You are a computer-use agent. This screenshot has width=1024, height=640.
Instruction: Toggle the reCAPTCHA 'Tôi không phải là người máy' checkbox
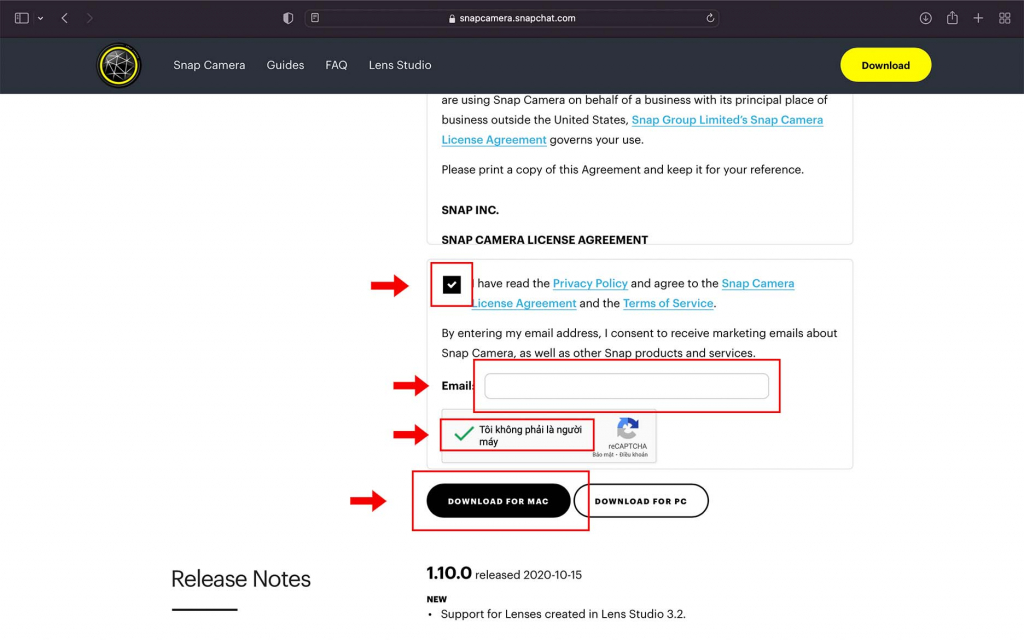(x=464, y=434)
